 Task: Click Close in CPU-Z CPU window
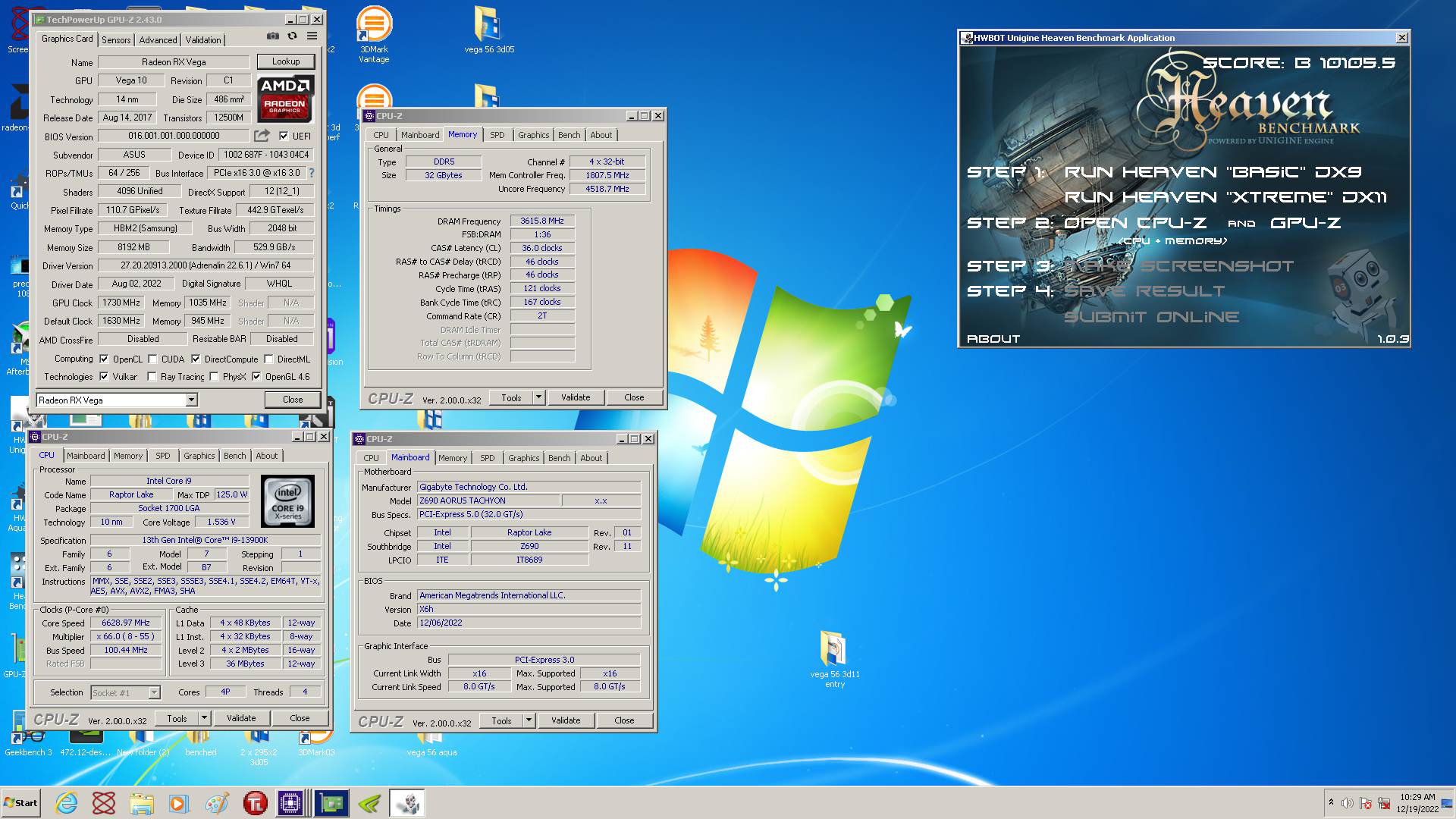click(300, 718)
